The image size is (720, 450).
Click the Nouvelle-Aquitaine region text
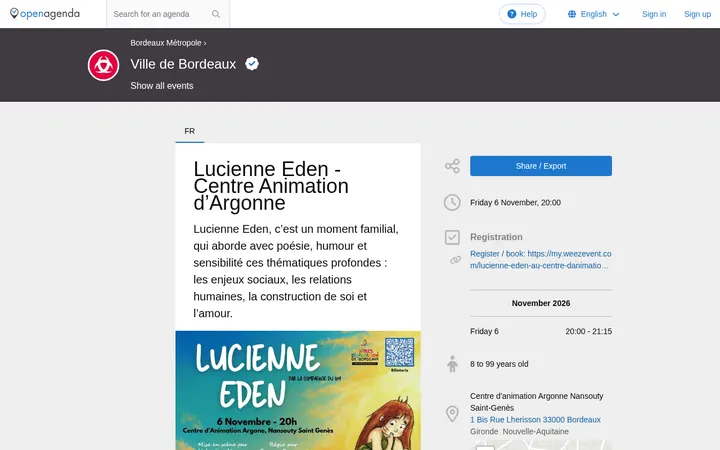[x=535, y=432]
